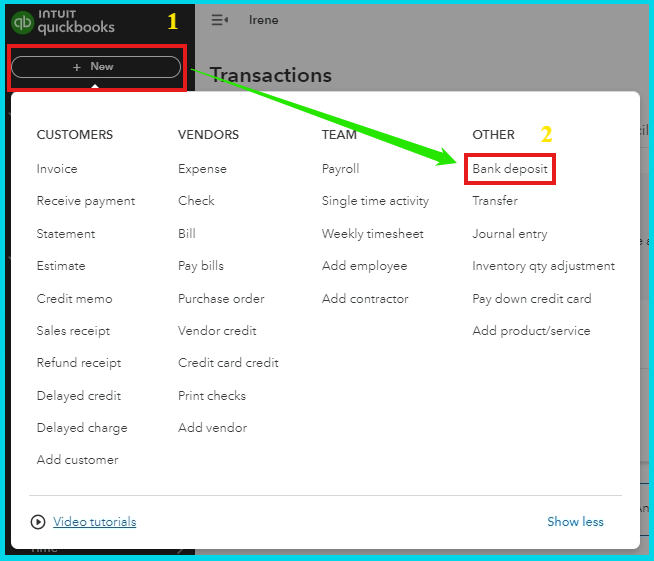Select Purchase order entry

(x=221, y=299)
